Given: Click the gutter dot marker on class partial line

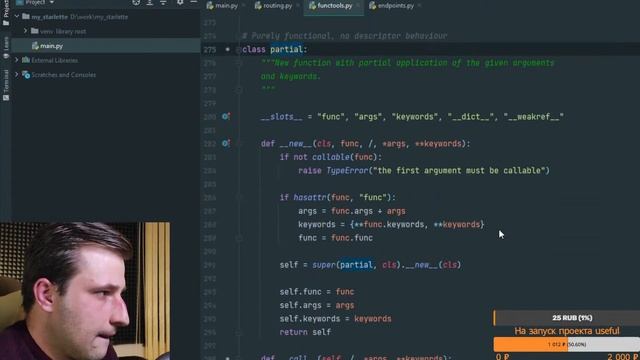Looking at the screenshot, I should (228, 49).
